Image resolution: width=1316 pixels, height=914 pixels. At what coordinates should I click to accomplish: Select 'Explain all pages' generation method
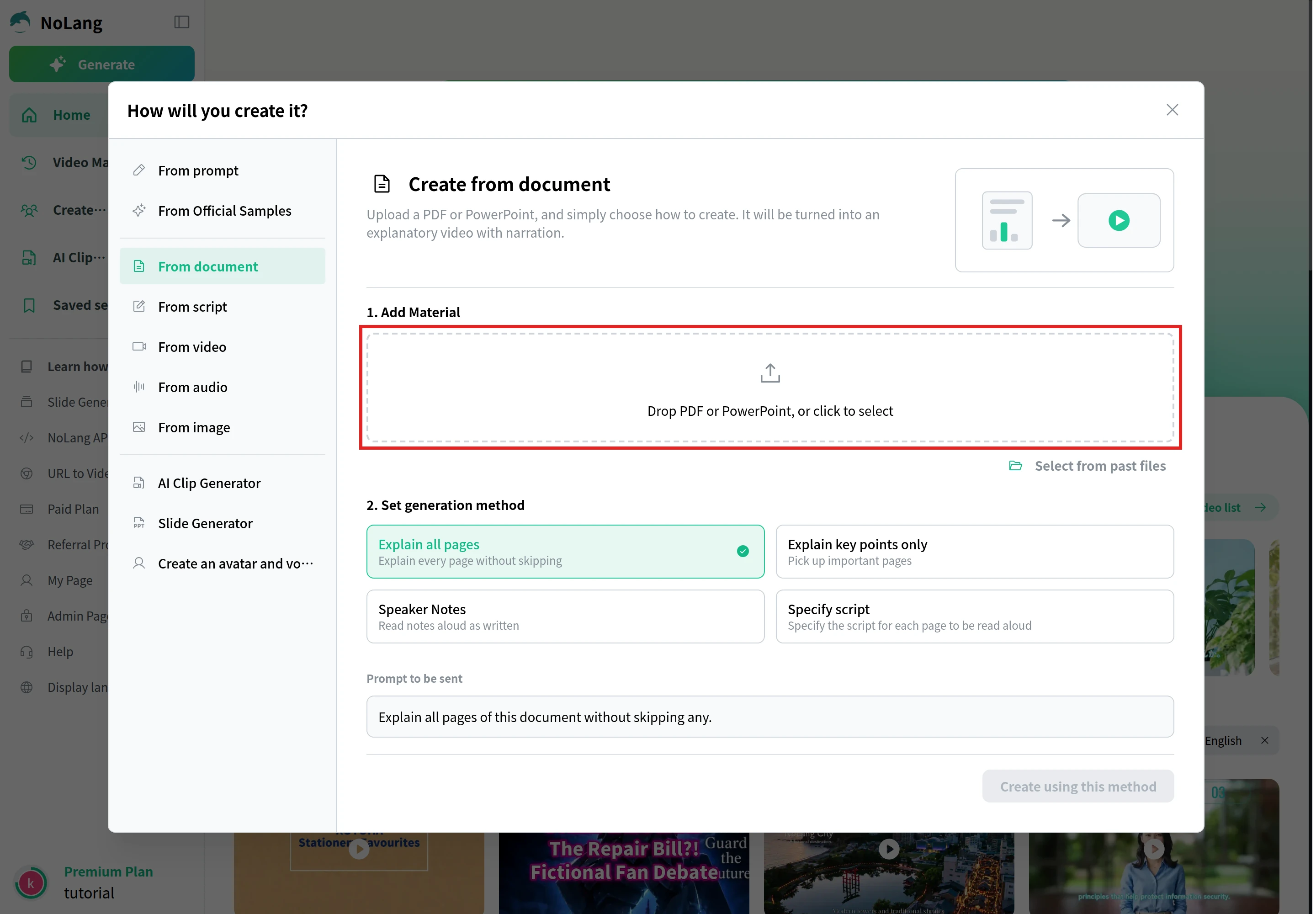[x=565, y=552]
